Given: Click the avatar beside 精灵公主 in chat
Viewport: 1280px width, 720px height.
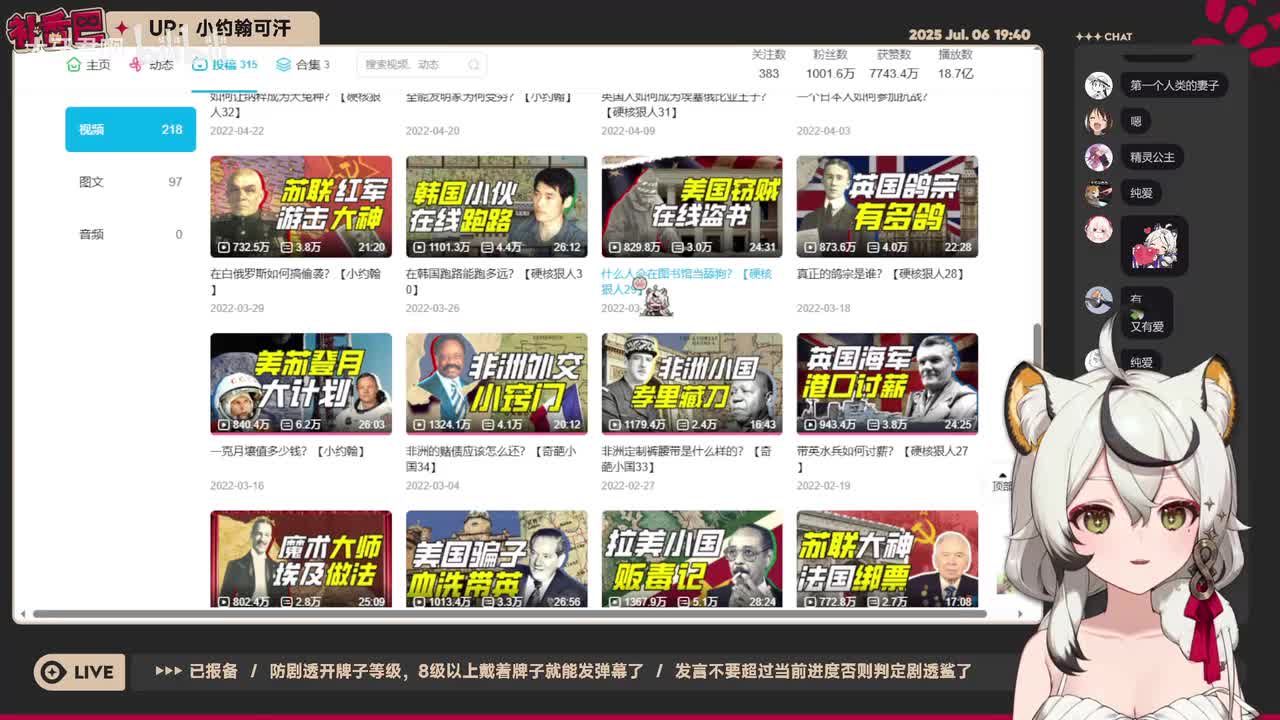Looking at the screenshot, I should (x=1099, y=157).
